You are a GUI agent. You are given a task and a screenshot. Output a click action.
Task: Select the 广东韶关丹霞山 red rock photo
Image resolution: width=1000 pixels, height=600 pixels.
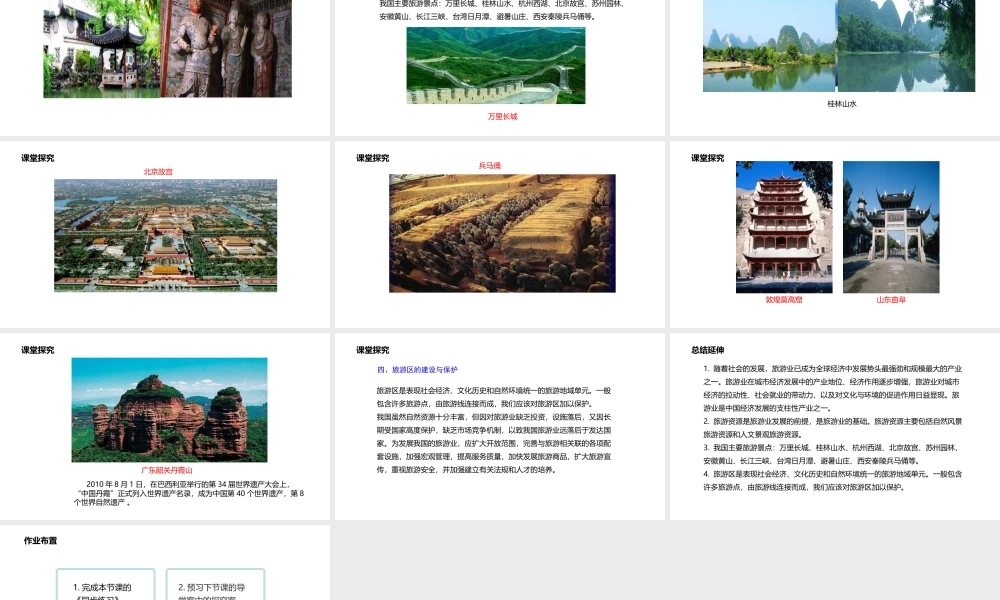click(169, 410)
